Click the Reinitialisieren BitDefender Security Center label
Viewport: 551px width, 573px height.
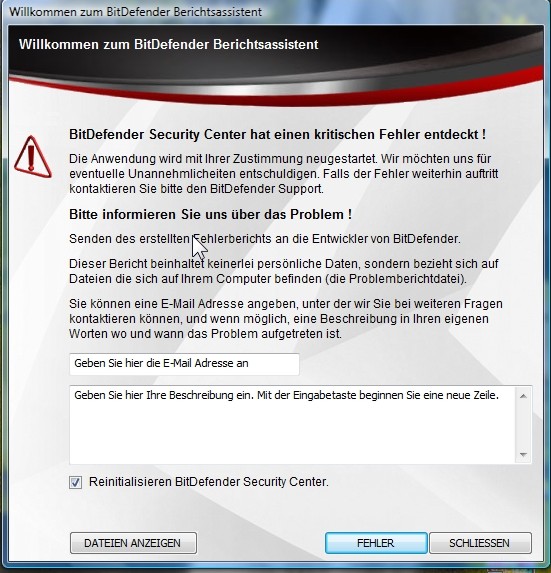click(x=209, y=482)
